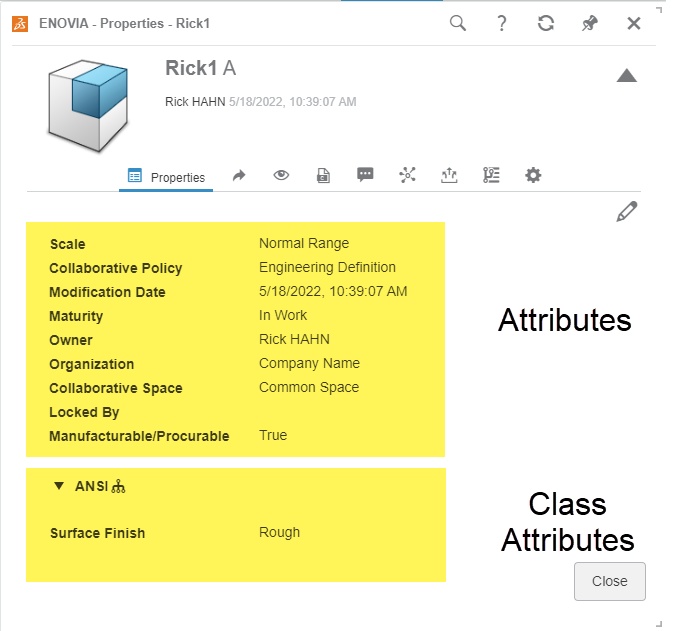Viewport: 697px width, 631px height.
Task: Select the Engineering Definition value
Action: coord(327,268)
